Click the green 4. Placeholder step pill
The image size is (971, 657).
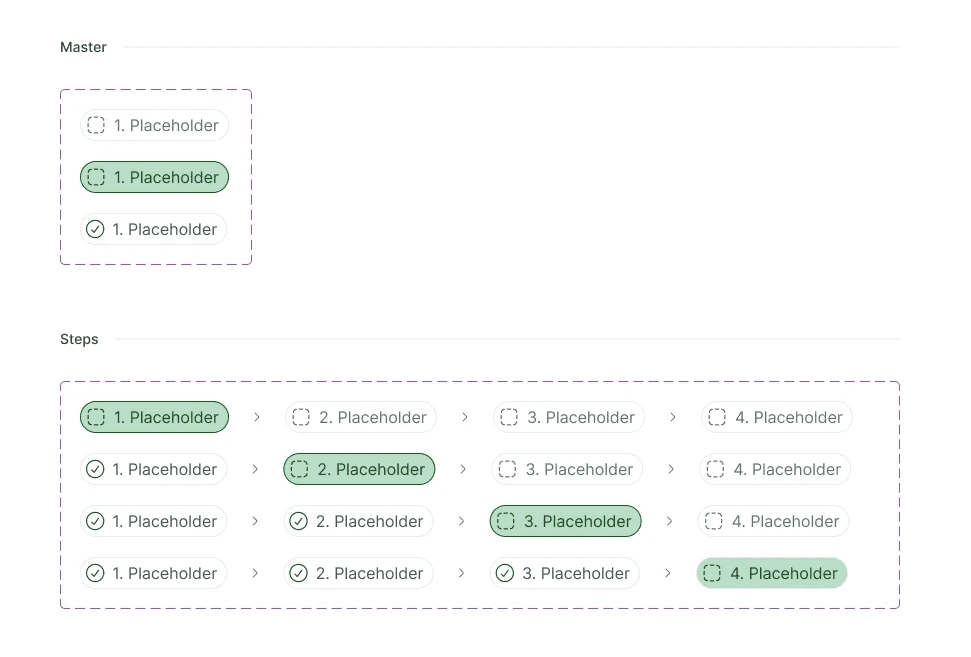(x=771, y=573)
